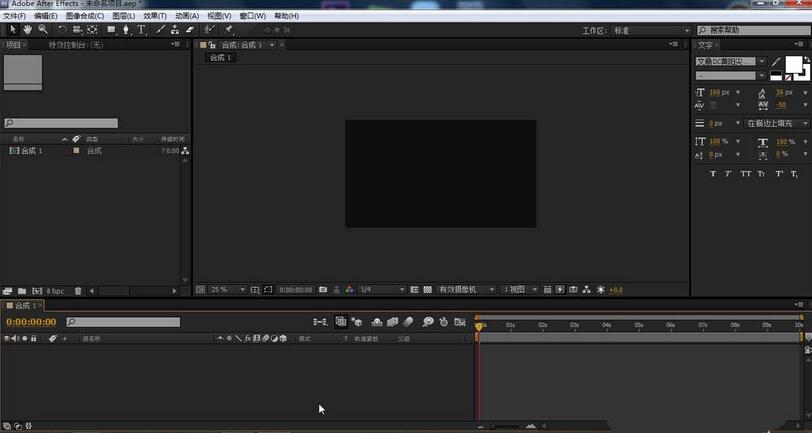Viewport: 812px width, 433px height.
Task: Toggle frame blending icon in timeline
Action: point(393,322)
